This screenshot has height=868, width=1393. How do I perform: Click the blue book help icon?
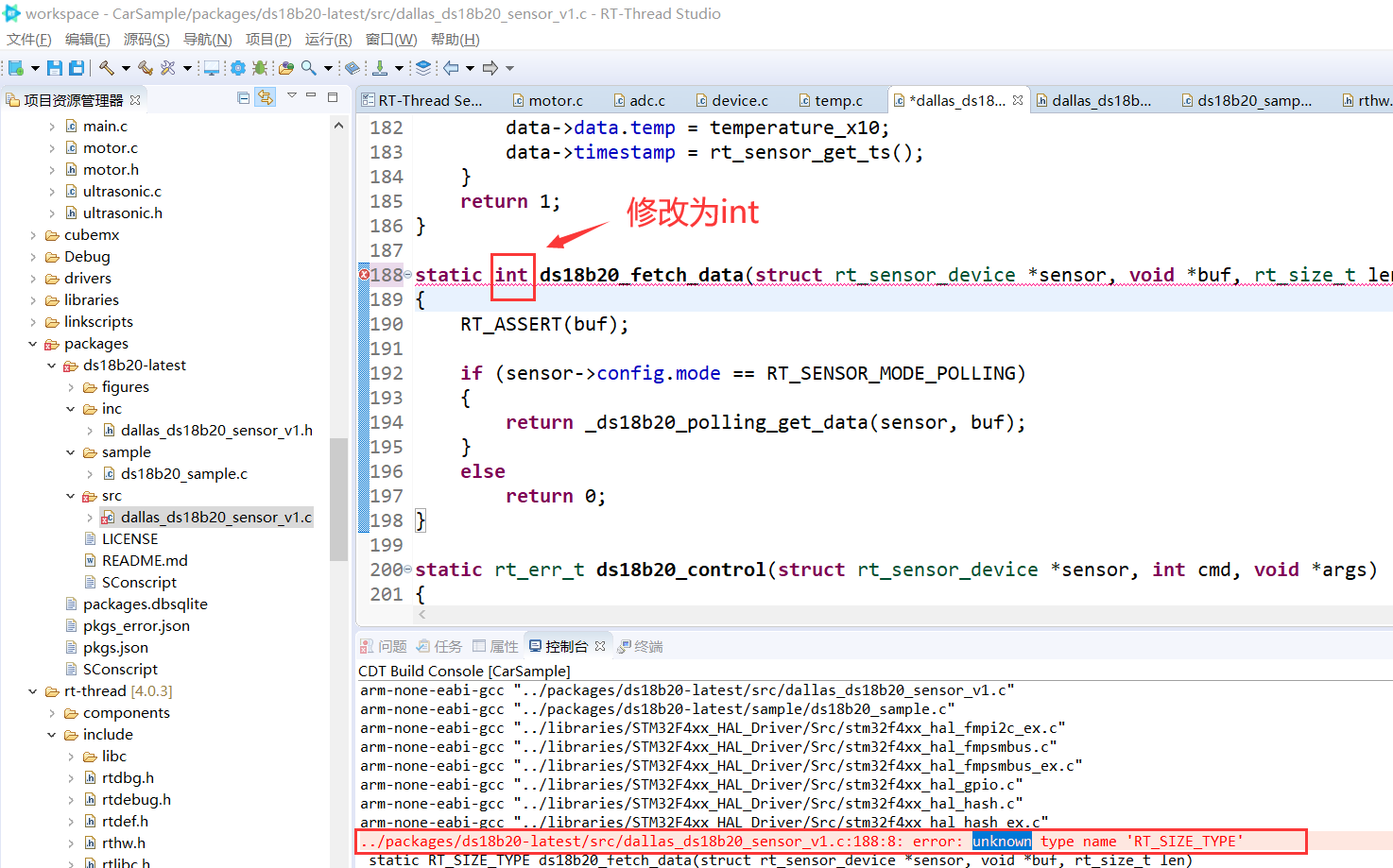353,68
